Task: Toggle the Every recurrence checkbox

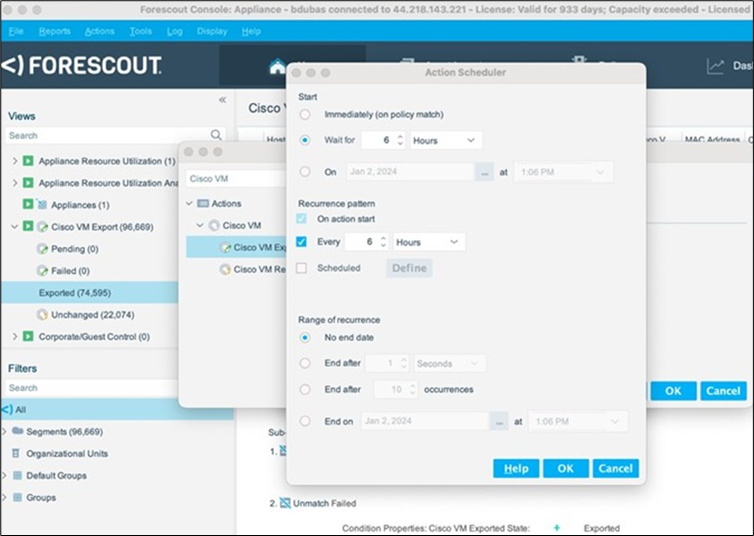Action: [302, 242]
